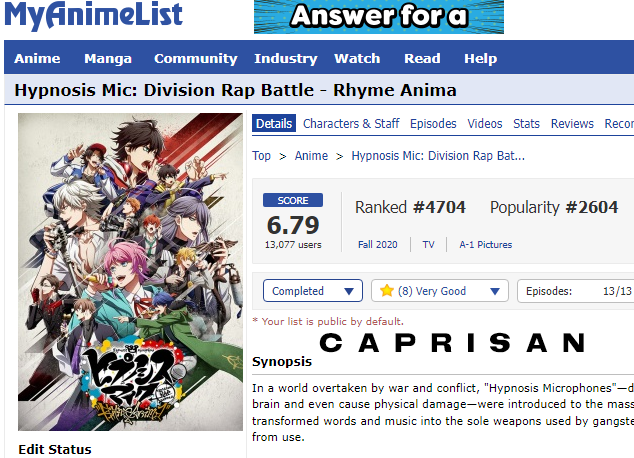Screen dimensions: 634x458
Task: Click the MyAnimeList logo
Action: [93, 16]
